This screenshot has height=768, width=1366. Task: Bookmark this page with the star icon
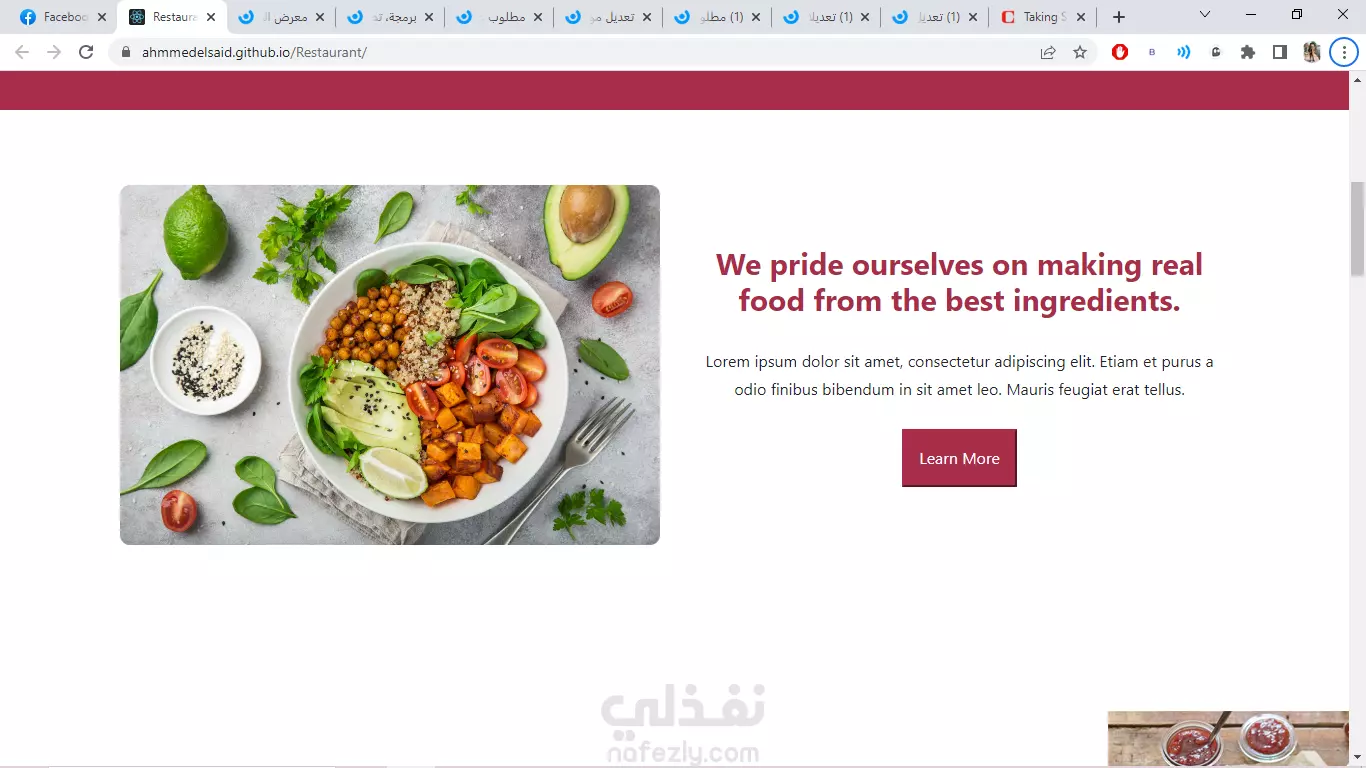point(1080,52)
